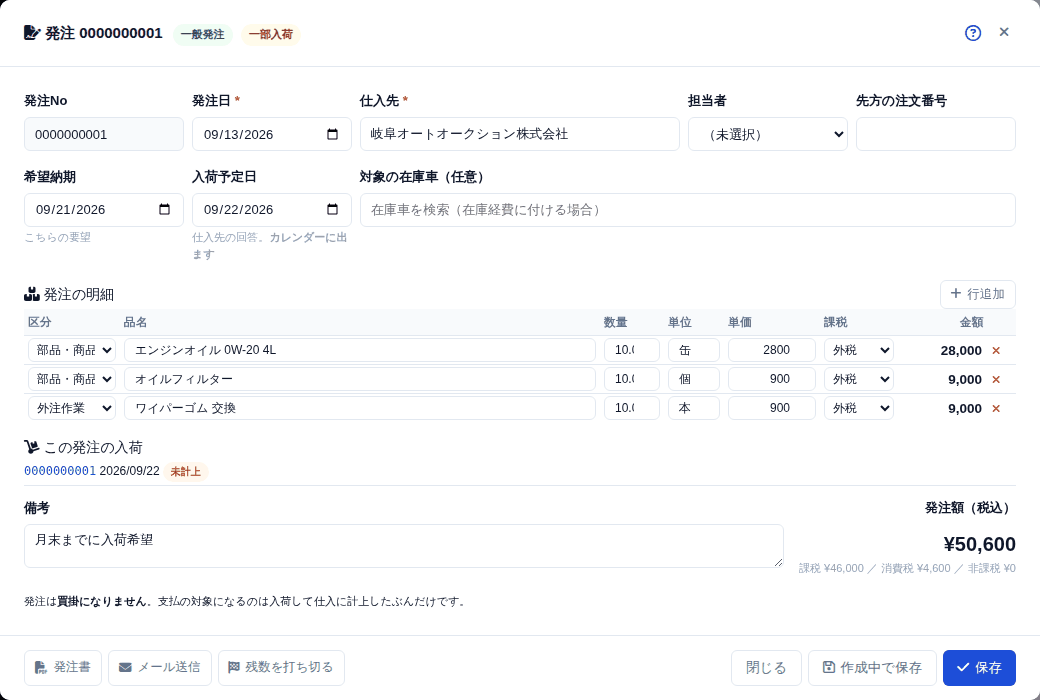
Task: Open calendar picker for 発注日
Action: [x=332, y=134]
